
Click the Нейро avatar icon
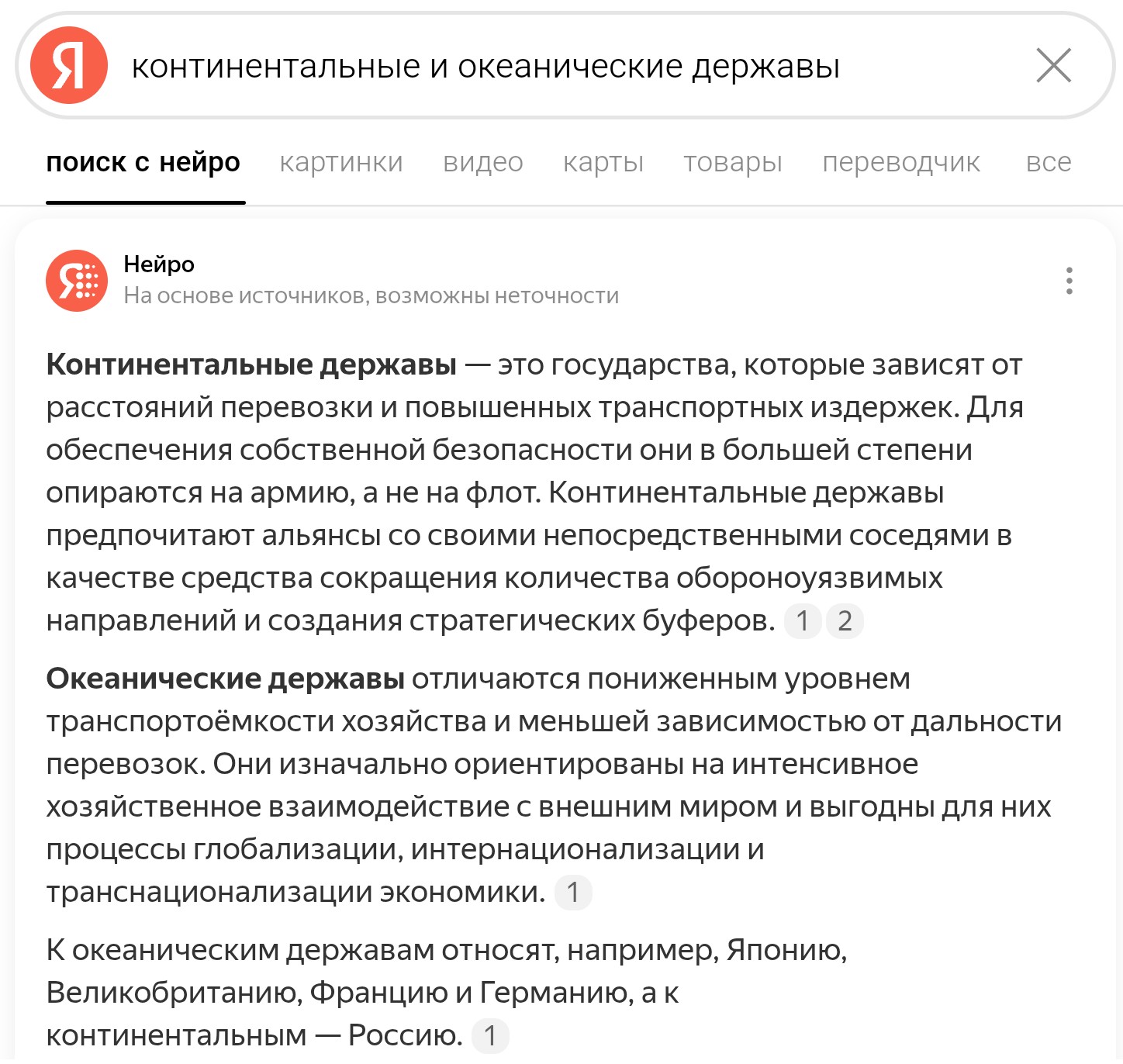coord(77,280)
